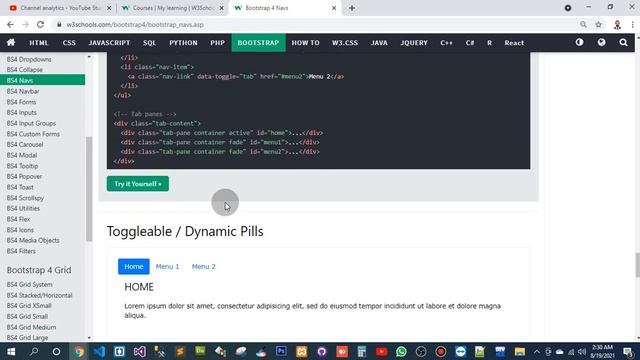Open BS4 Scrollspy sidebar link
This screenshot has height=360, width=640.
(25, 198)
